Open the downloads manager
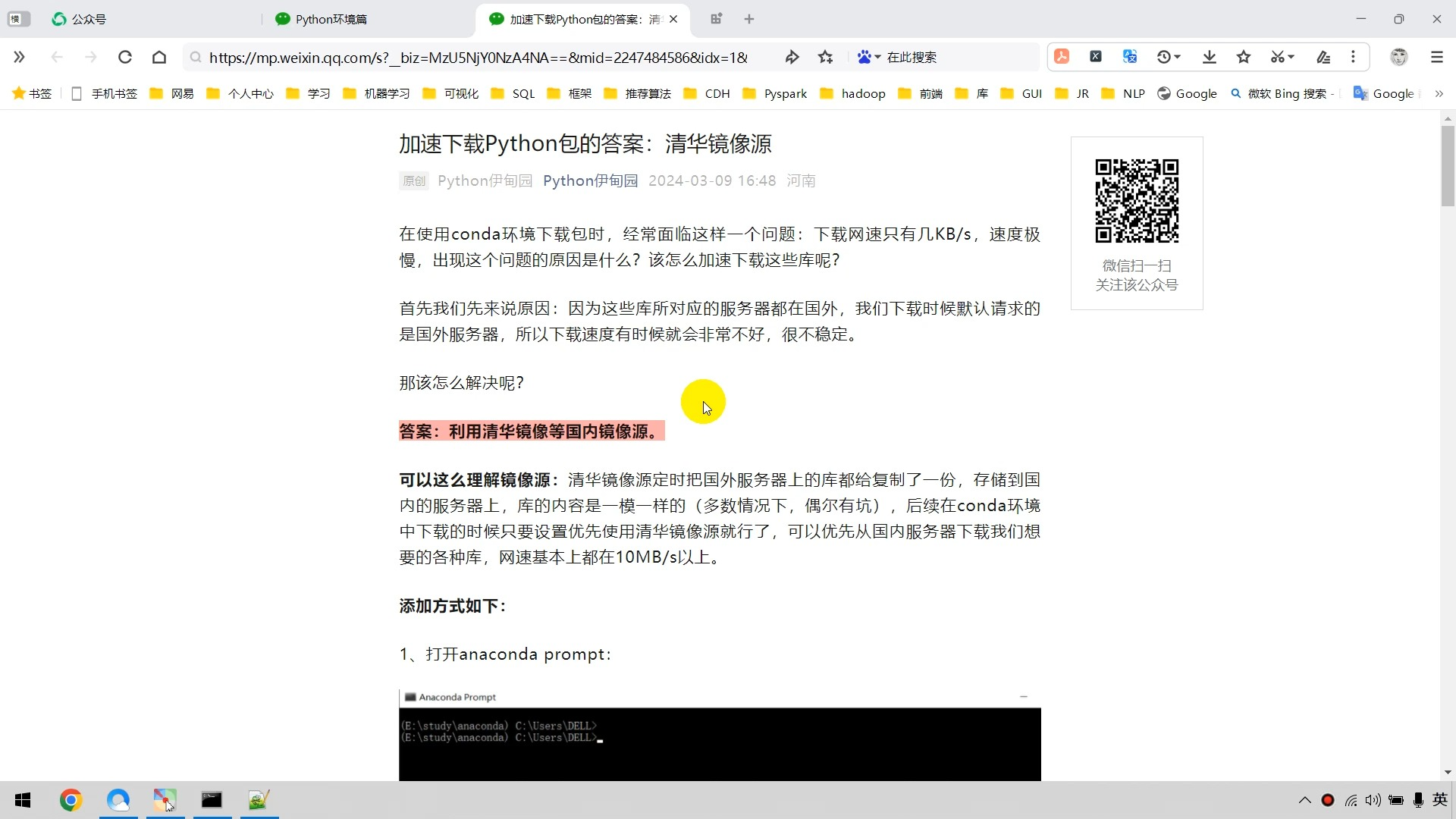The width and height of the screenshot is (1456, 819). 1210,57
